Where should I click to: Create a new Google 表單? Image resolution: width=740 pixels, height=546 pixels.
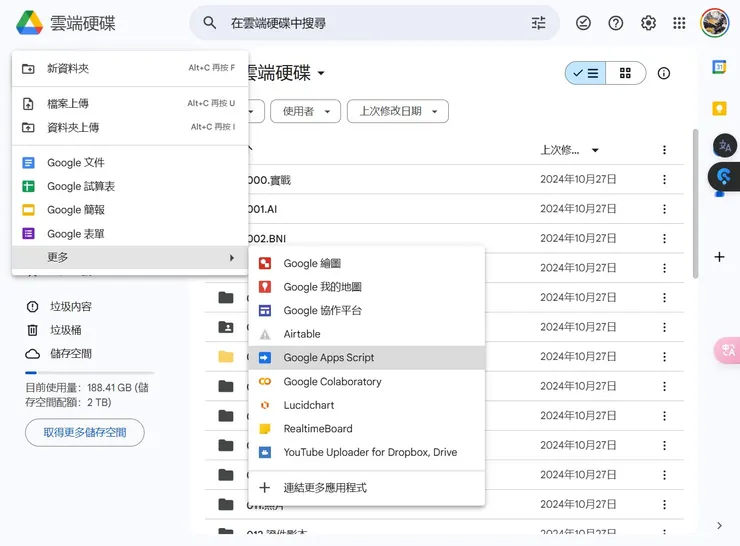130,234
